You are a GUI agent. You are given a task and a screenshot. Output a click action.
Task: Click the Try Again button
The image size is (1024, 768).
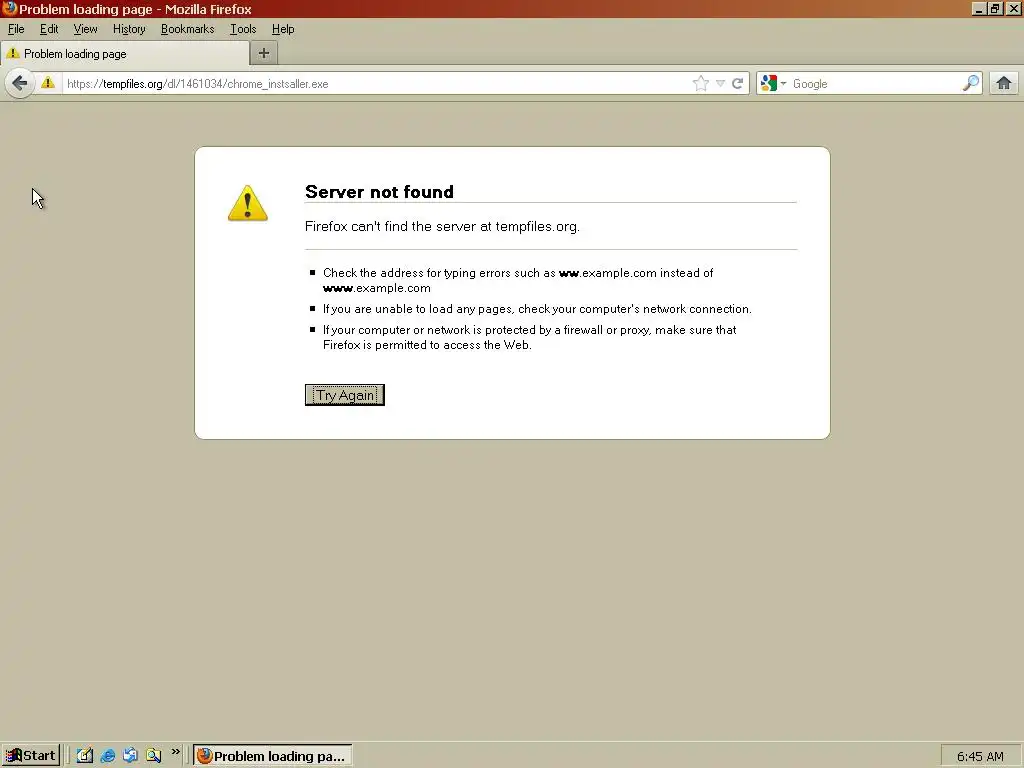tap(345, 395)
